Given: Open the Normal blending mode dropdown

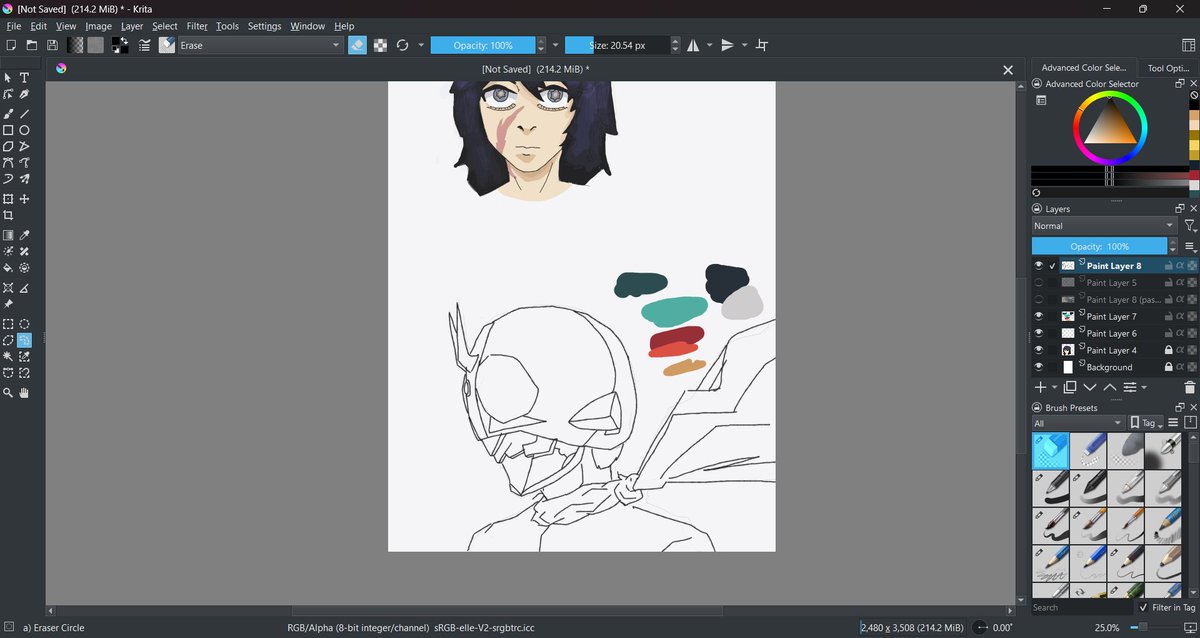Looking at the screenshot, I should tap(1100, 225).
